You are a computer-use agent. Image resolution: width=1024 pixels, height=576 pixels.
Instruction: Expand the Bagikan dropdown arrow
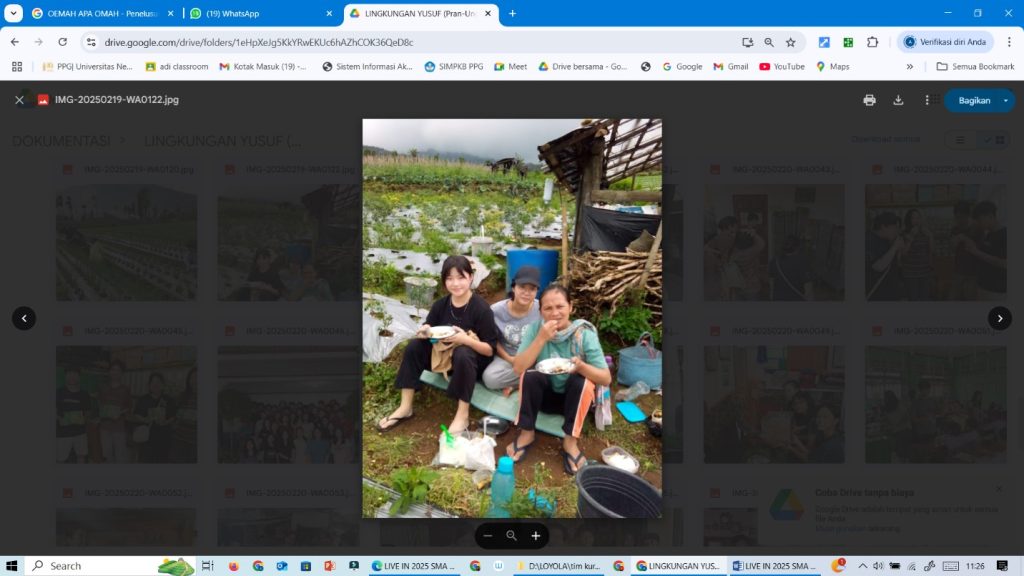[x=1005, y=100]
